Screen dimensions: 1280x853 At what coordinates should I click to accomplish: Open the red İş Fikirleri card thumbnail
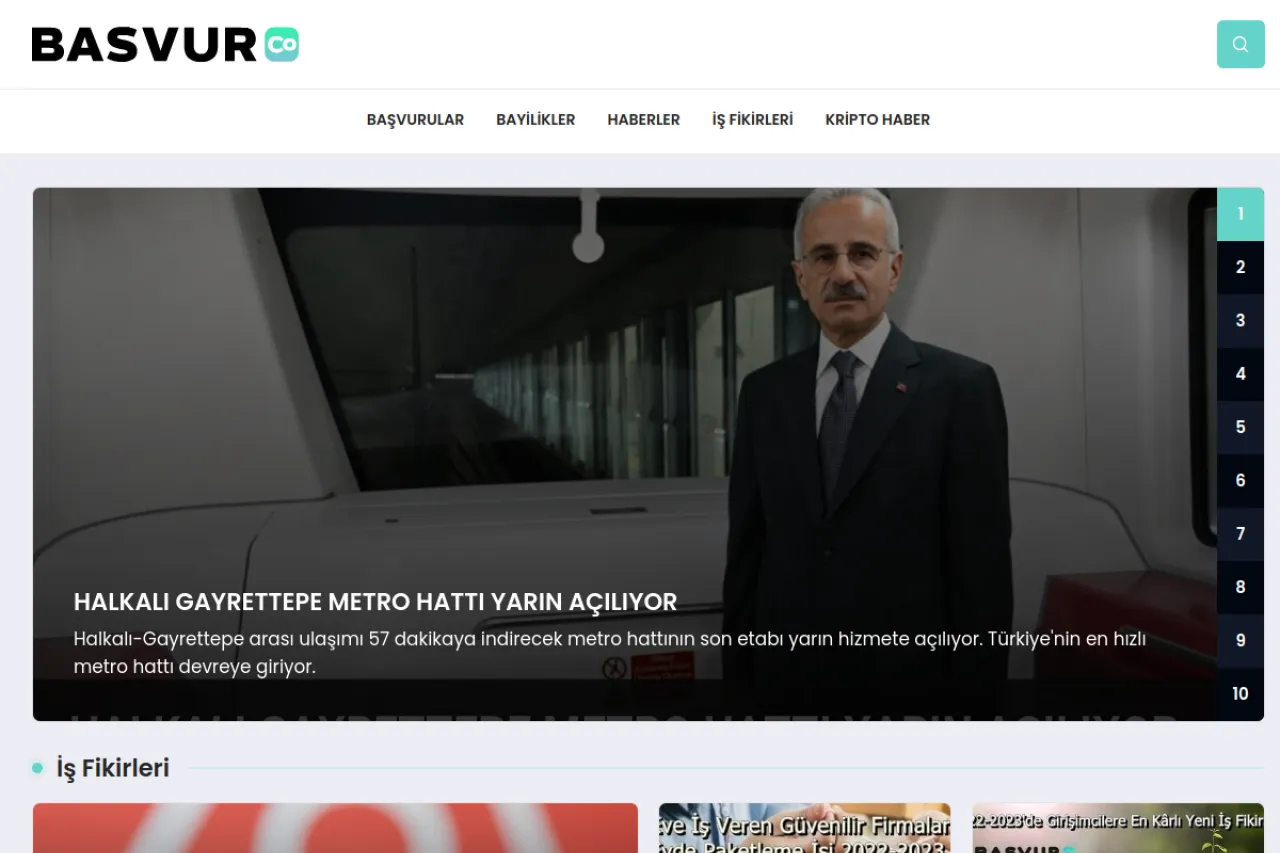(x=335, y=828)
